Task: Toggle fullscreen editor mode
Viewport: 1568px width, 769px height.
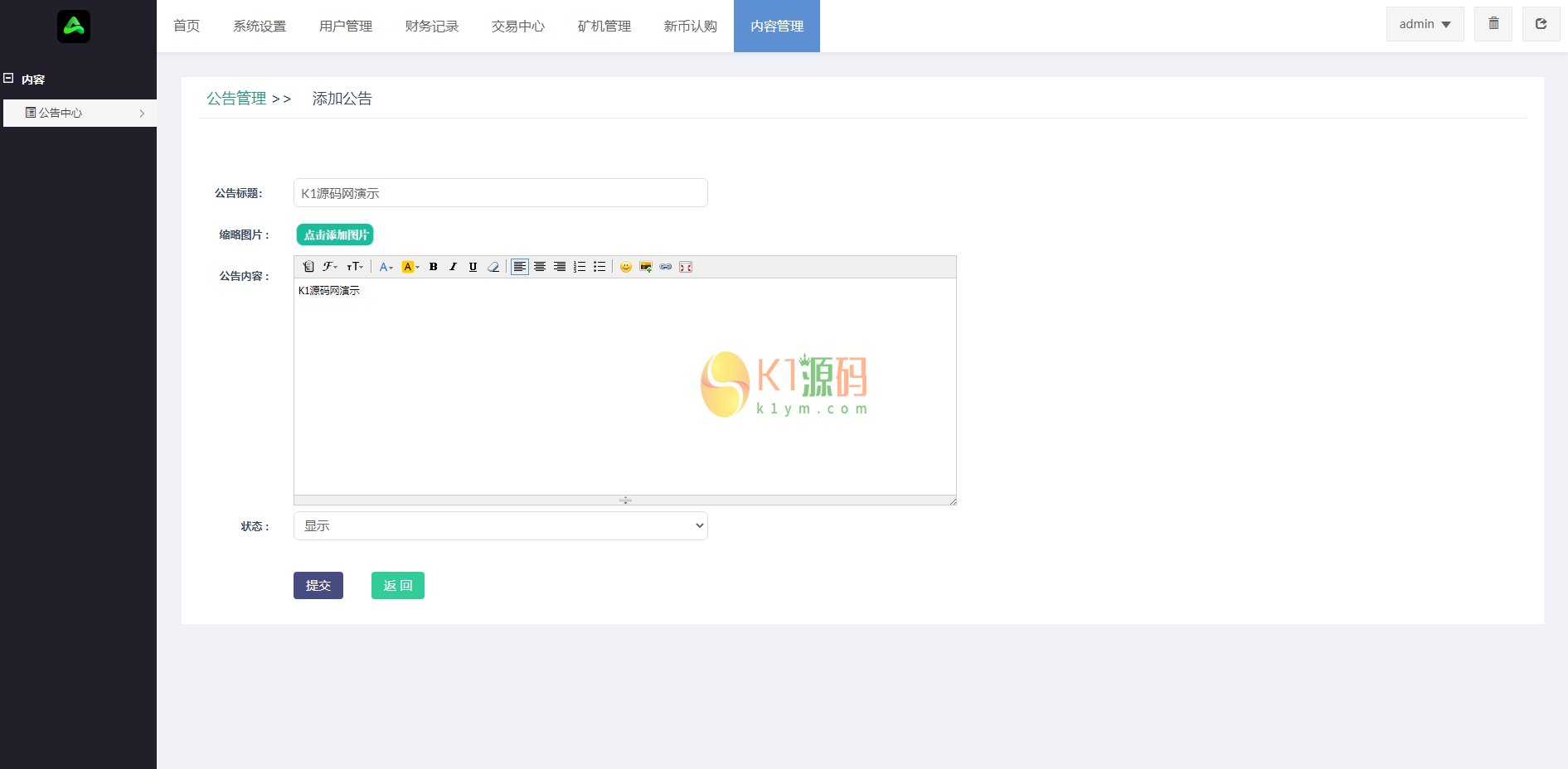Action: [686, 267]
